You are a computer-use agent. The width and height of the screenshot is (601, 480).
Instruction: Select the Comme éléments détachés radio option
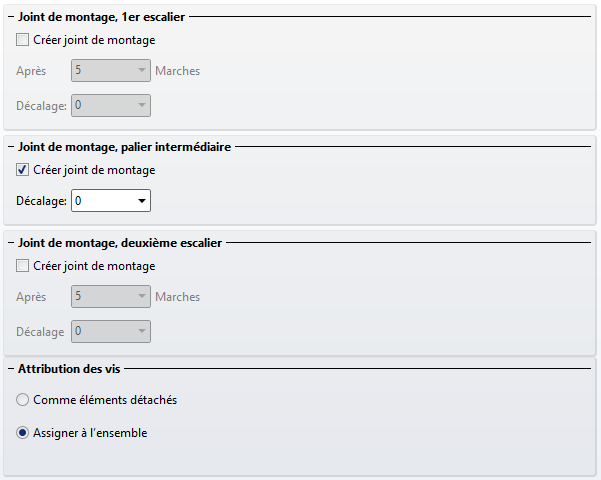pyautogui.click(x=24, y=400)
